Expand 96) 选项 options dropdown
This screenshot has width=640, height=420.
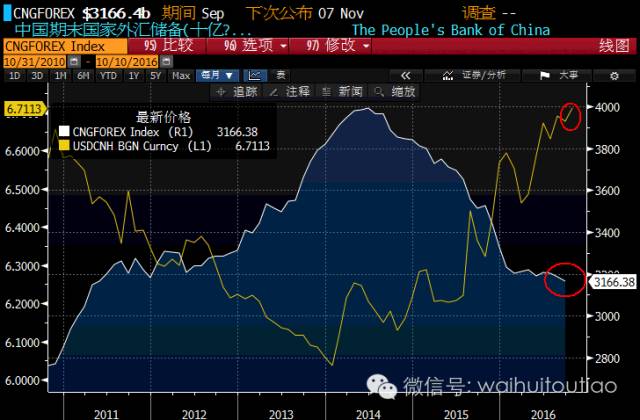(248, 46)
